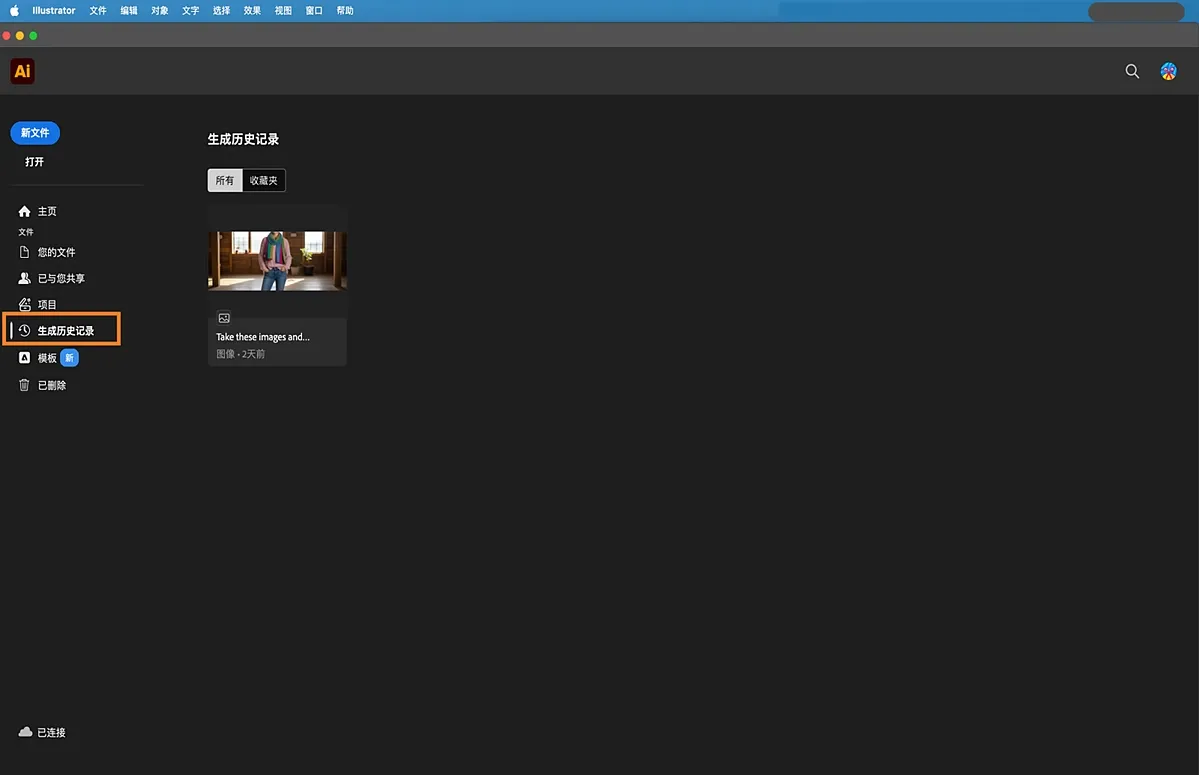Switch to the 收藏夹 filter tab
Screen dimensions: 1199x775
tap(264, 181)
